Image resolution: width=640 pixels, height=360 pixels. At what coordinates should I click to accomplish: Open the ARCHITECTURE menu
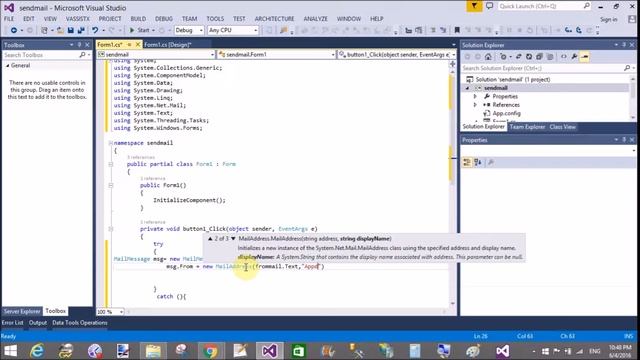[x=274, y=19]
